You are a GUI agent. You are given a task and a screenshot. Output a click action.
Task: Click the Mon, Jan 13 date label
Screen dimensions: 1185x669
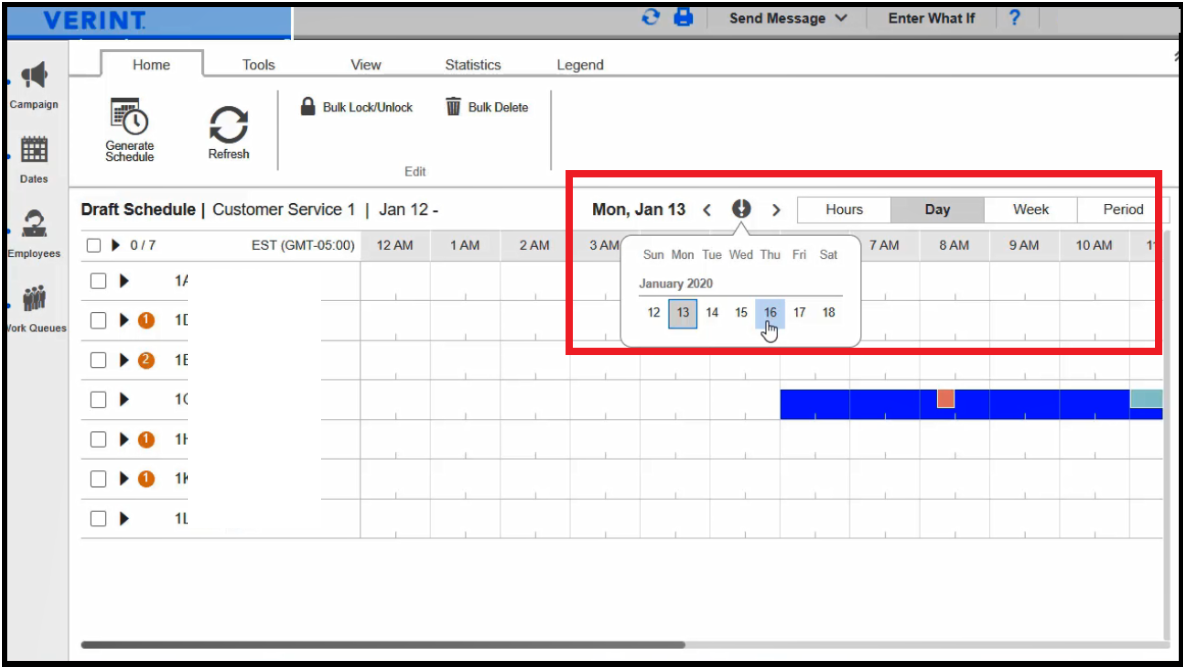point(639,209)
